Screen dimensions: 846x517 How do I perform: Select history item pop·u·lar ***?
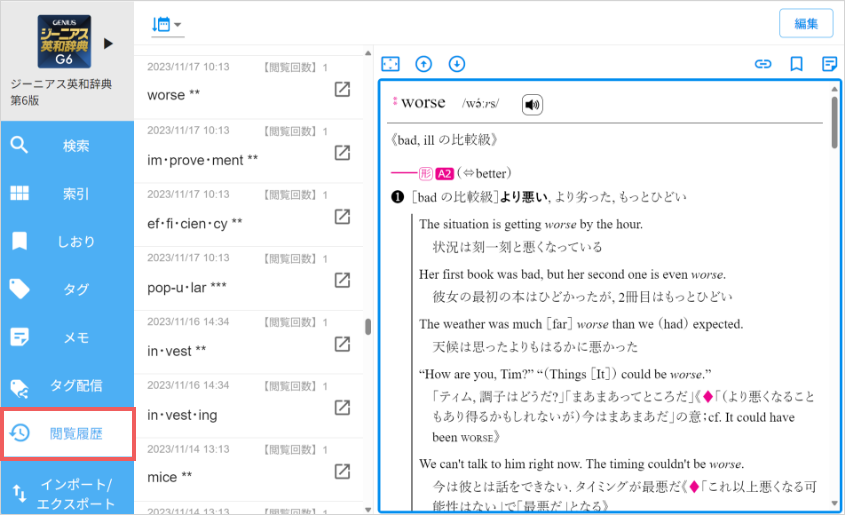[249, 278]
